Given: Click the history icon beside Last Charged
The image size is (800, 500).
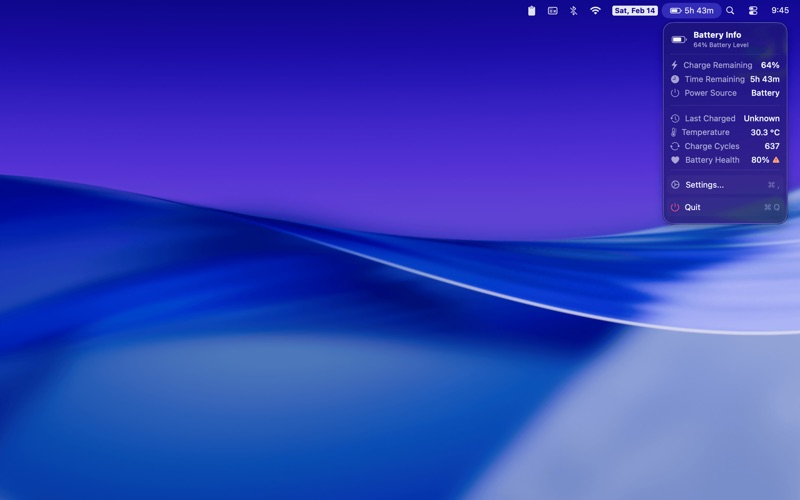Looking at the screenshot, I should (x=674, y=118).
